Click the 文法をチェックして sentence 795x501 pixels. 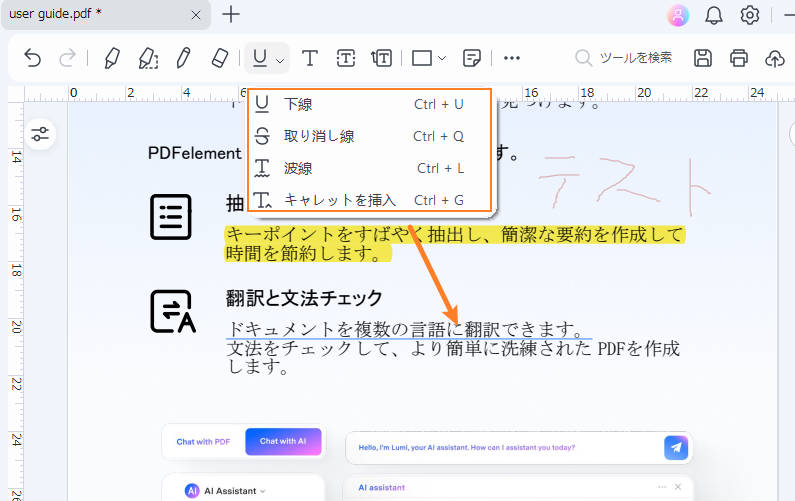(452, 357)
